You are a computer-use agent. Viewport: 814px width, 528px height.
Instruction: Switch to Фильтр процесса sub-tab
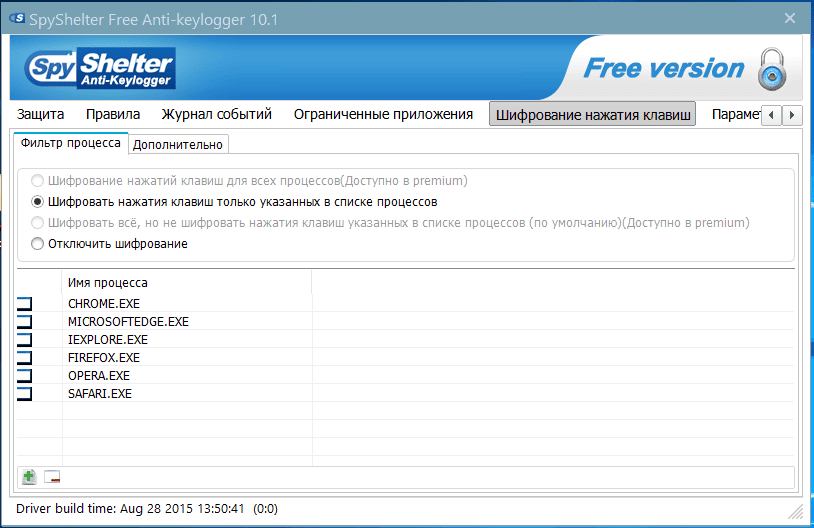point(71,143)
